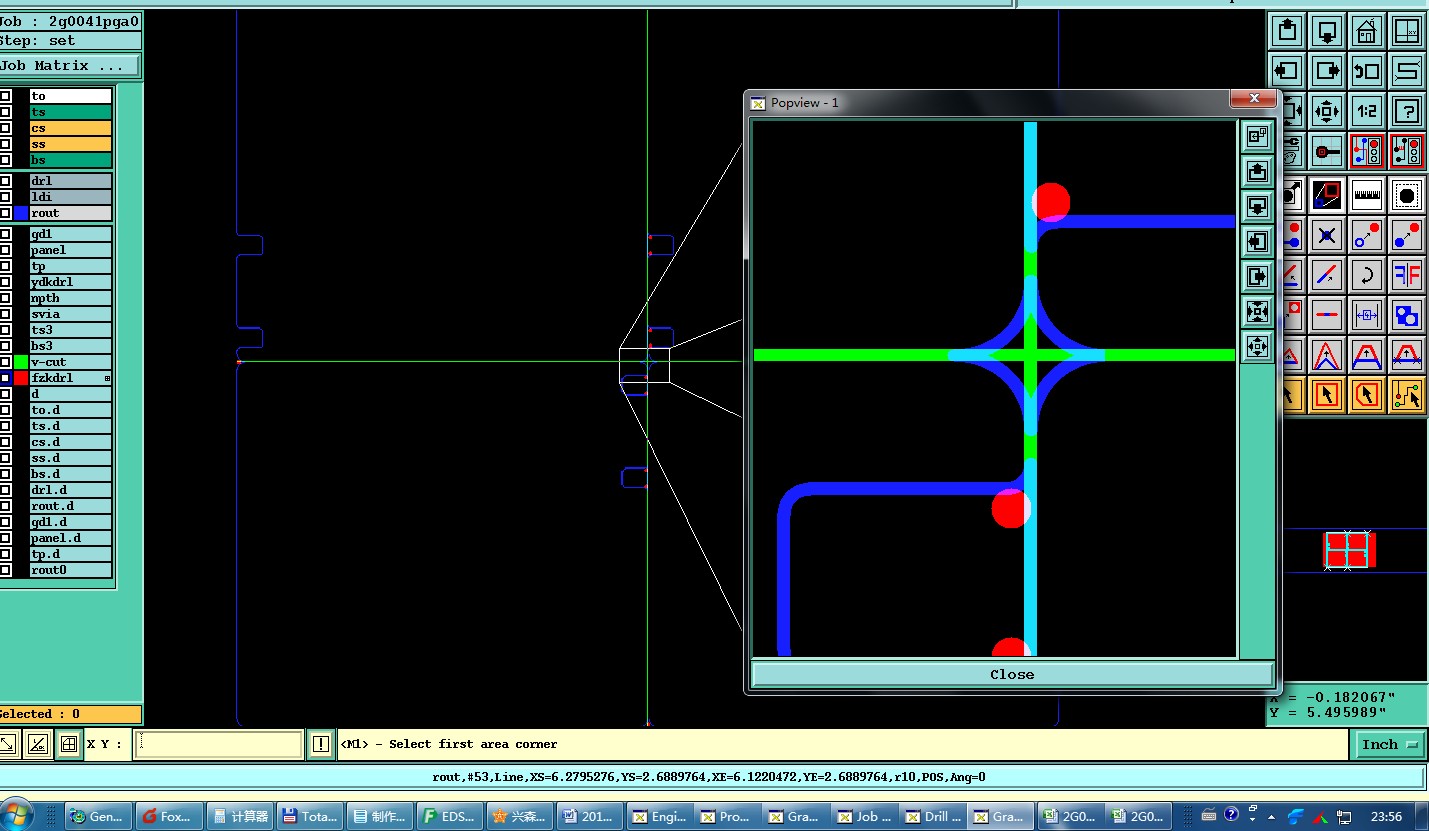Viewport: 1429px width, 831px height.
Task: Select the 'npth' layer name
Action: (x=70, y=298)
